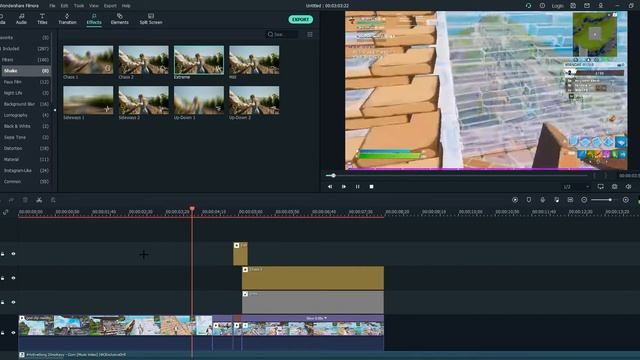Stop the preview playback
Screen dimensions: 640x360
pyautogui.click(x=371, y=187)
